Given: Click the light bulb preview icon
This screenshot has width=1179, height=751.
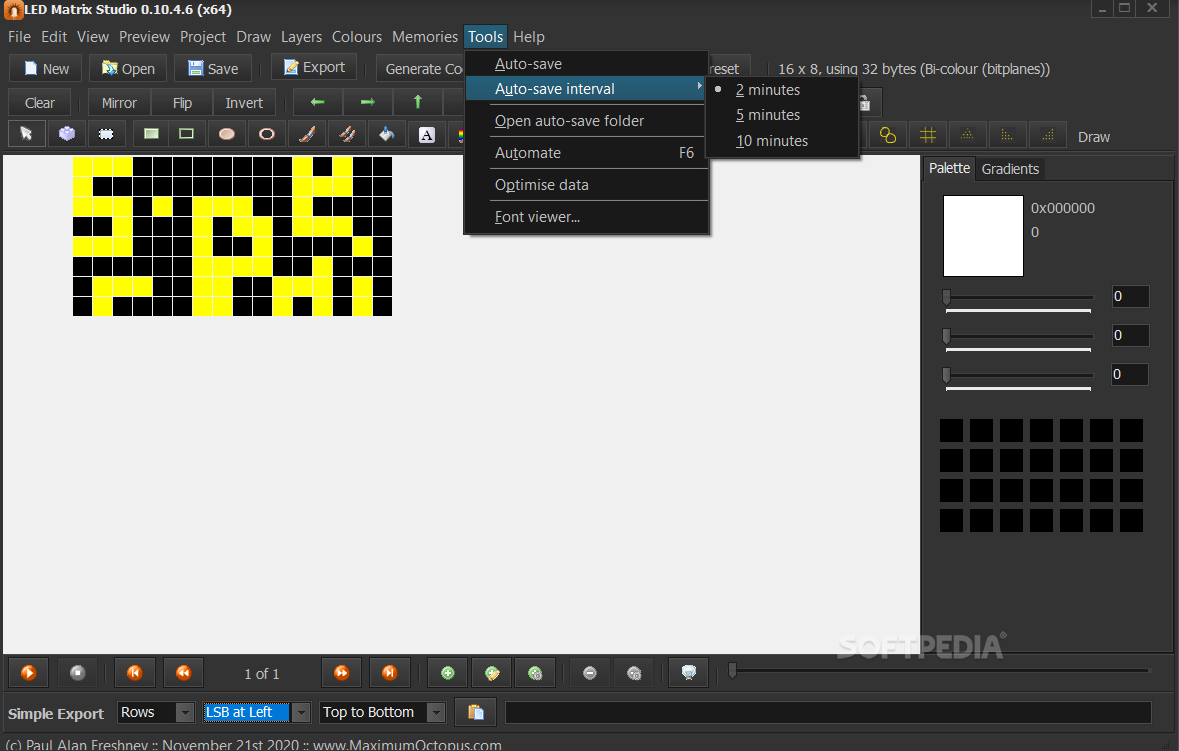Looking at the screenshot, I should (x=689, y=673).
